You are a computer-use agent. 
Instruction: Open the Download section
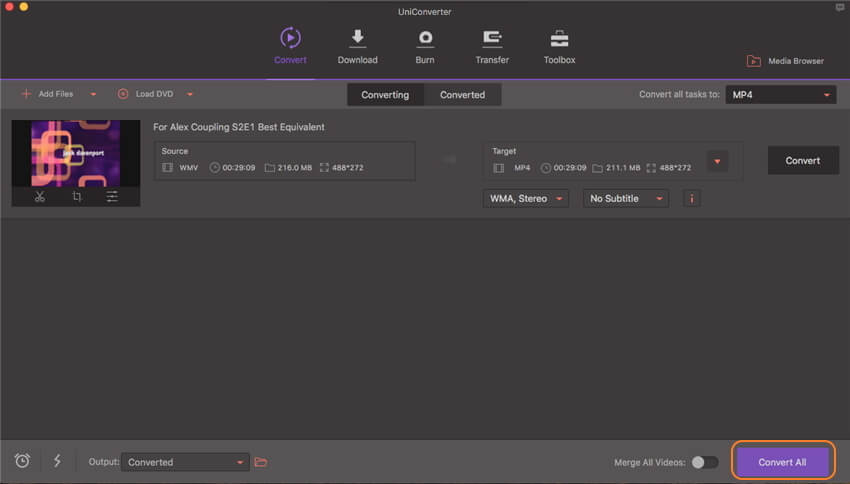(x=357, y=46)
